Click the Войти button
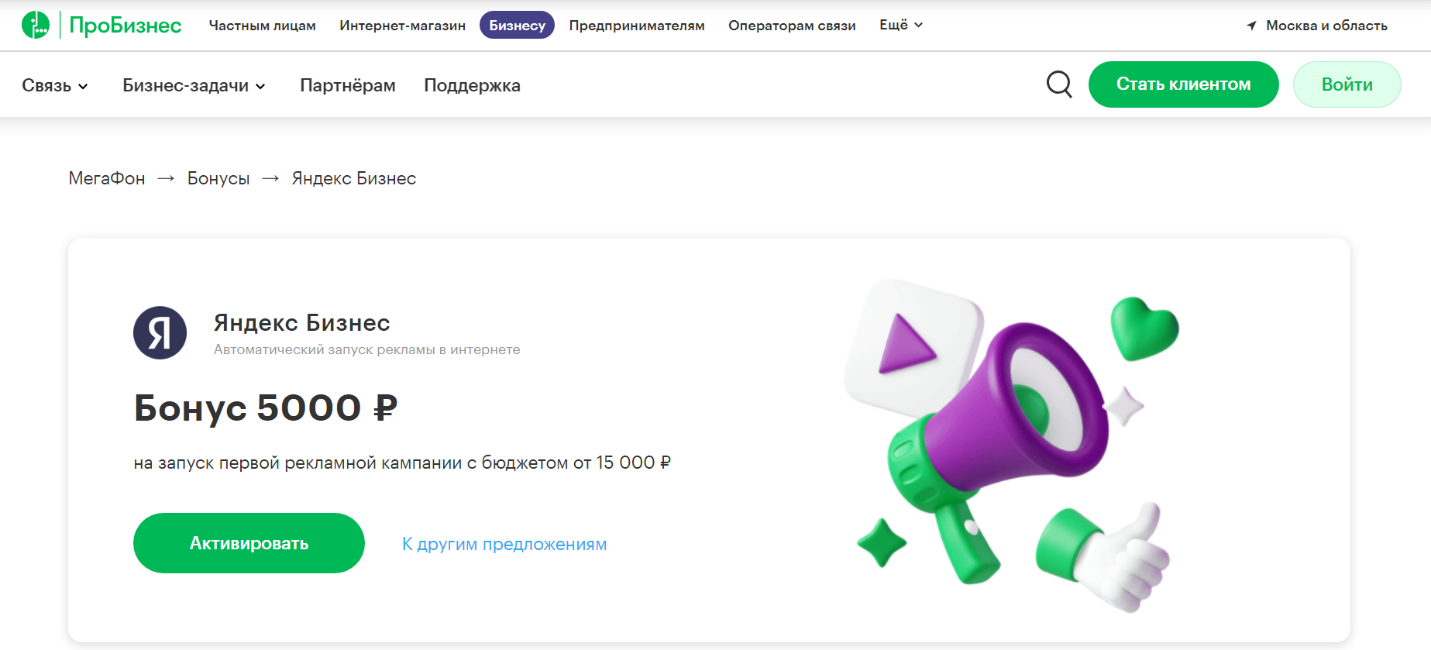1431x650 pixels. click(1347, 84)
